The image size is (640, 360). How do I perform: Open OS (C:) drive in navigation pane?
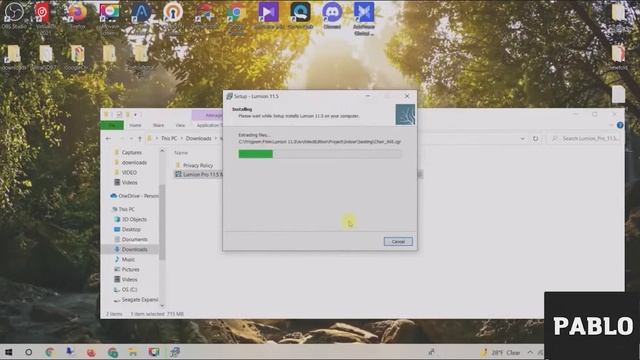129,289
